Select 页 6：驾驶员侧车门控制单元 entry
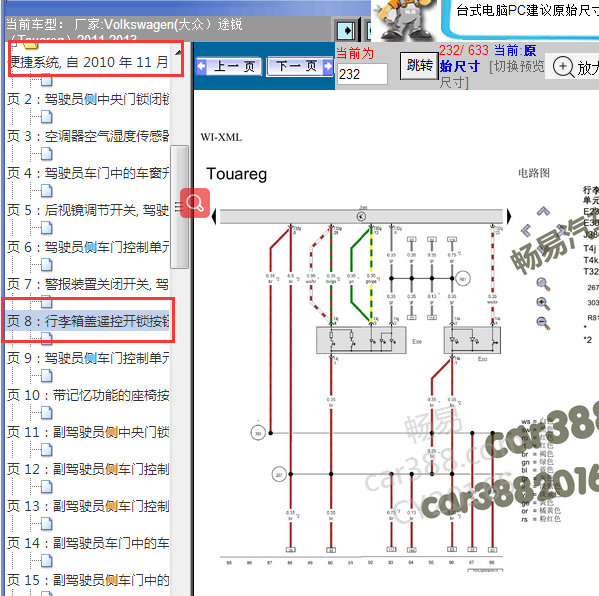 coord(88,247)
